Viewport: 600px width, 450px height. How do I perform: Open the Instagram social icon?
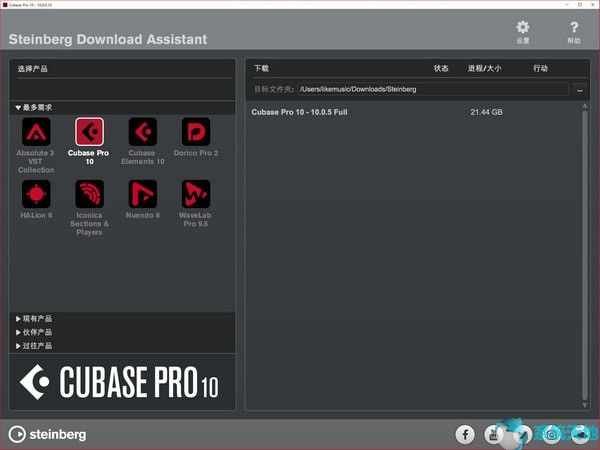point(551,434)
